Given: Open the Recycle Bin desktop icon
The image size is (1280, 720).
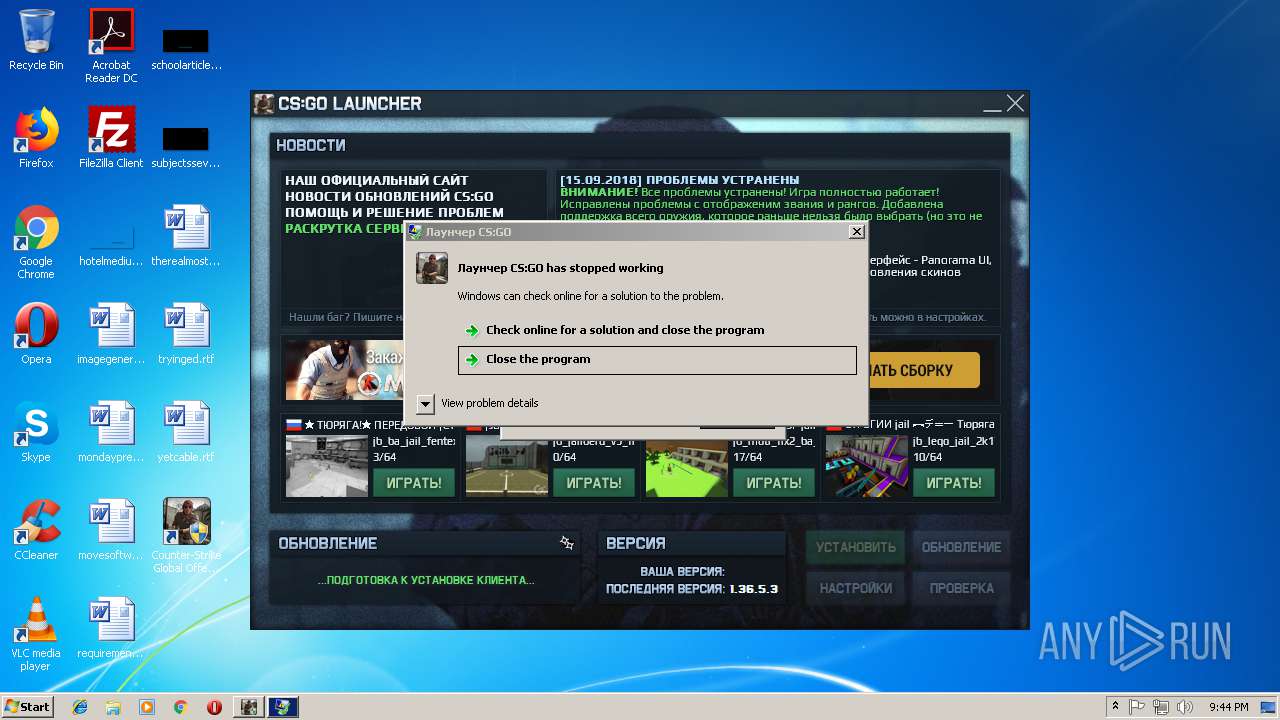Looking at the screenshot, I should (x=36, y=40).
